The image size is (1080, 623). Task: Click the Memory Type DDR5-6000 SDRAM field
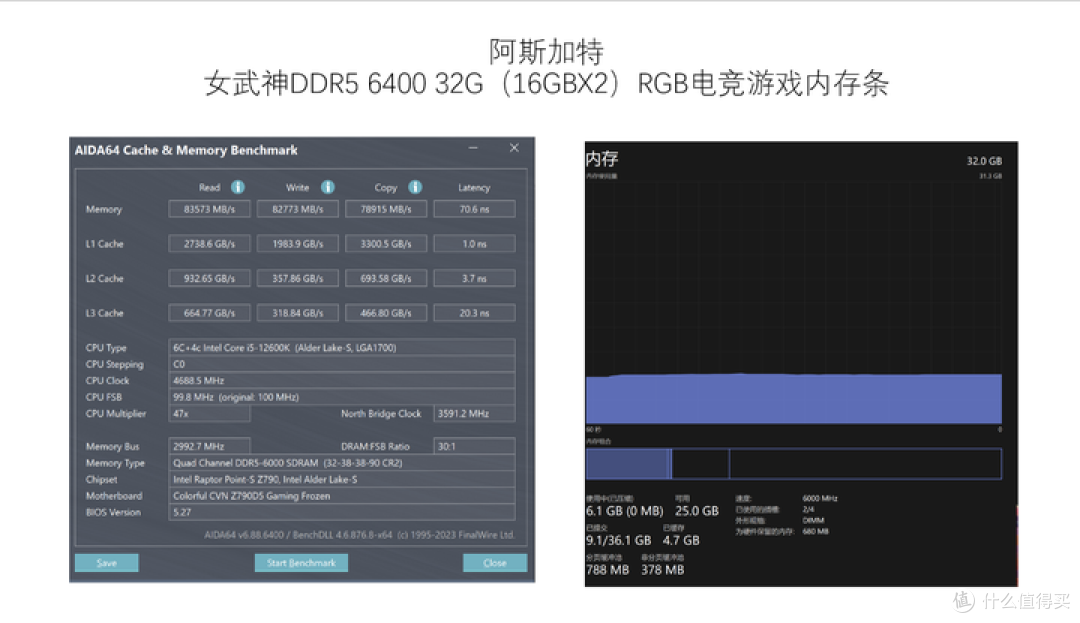(x=342, y=463)
